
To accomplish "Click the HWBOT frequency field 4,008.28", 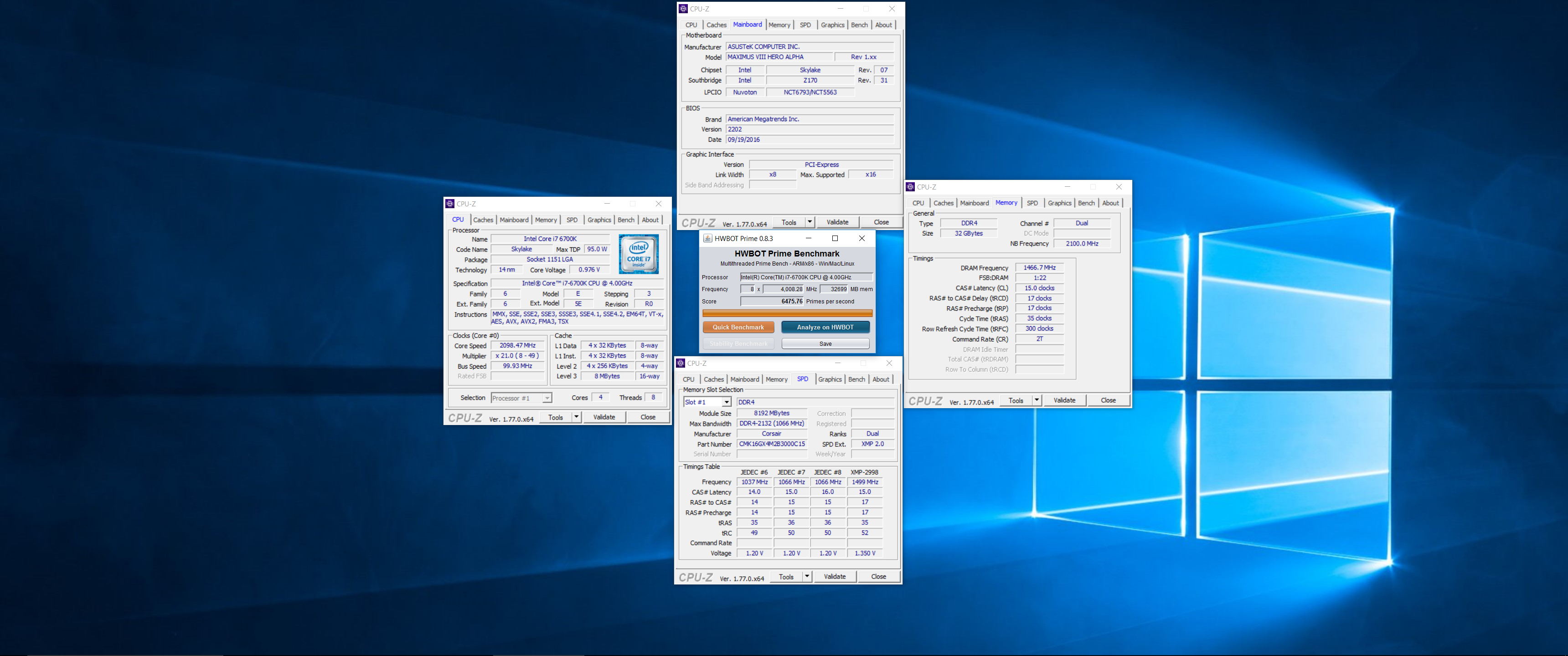I will (x=783, y=289).
